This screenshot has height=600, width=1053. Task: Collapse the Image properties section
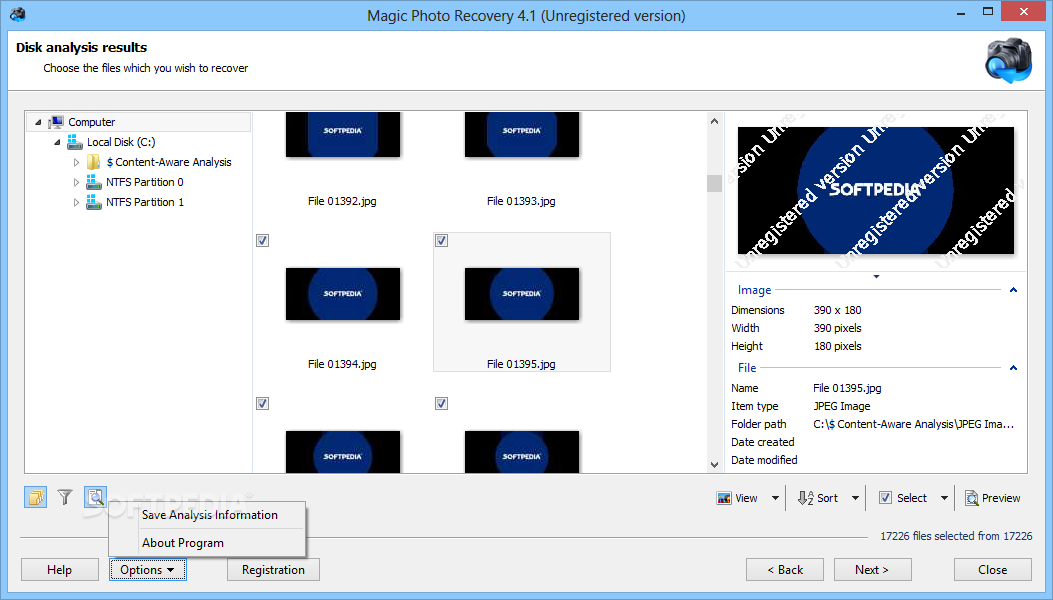(x=1013, y=290)
